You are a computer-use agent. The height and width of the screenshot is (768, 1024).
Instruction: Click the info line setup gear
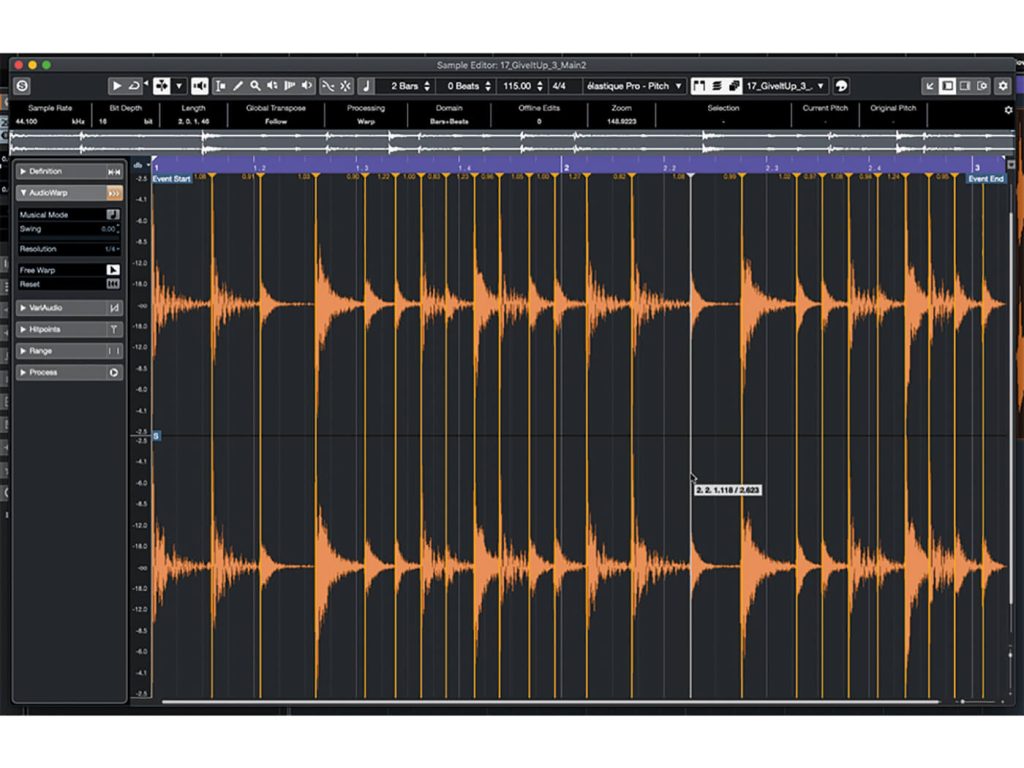coord(1008,110)
